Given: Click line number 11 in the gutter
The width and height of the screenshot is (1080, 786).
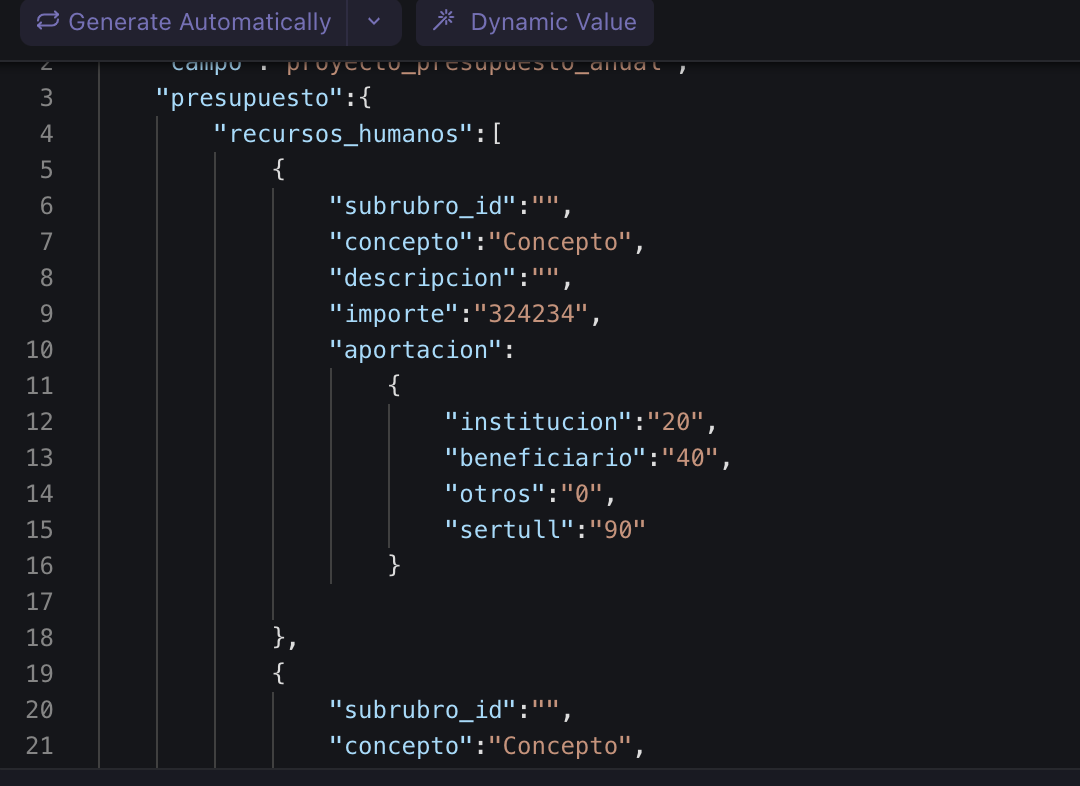Looking at the screenshot, I should click(40, 386).
